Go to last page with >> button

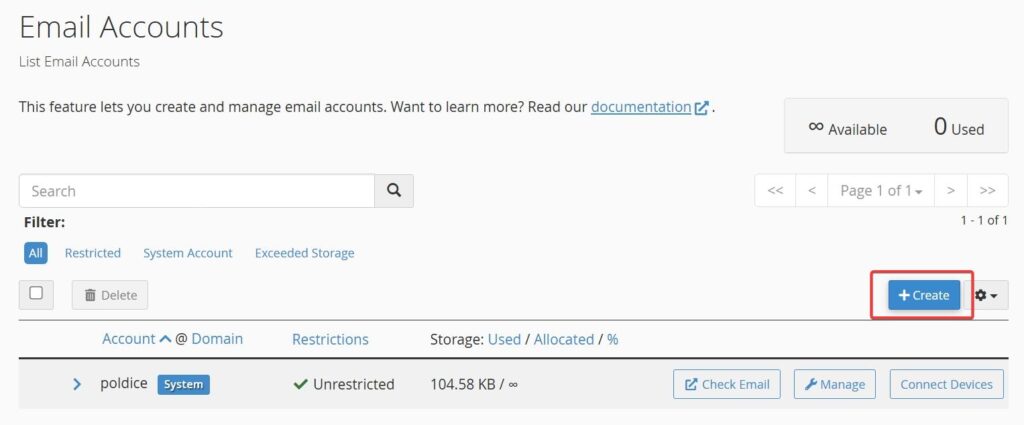tap(987, 190)
